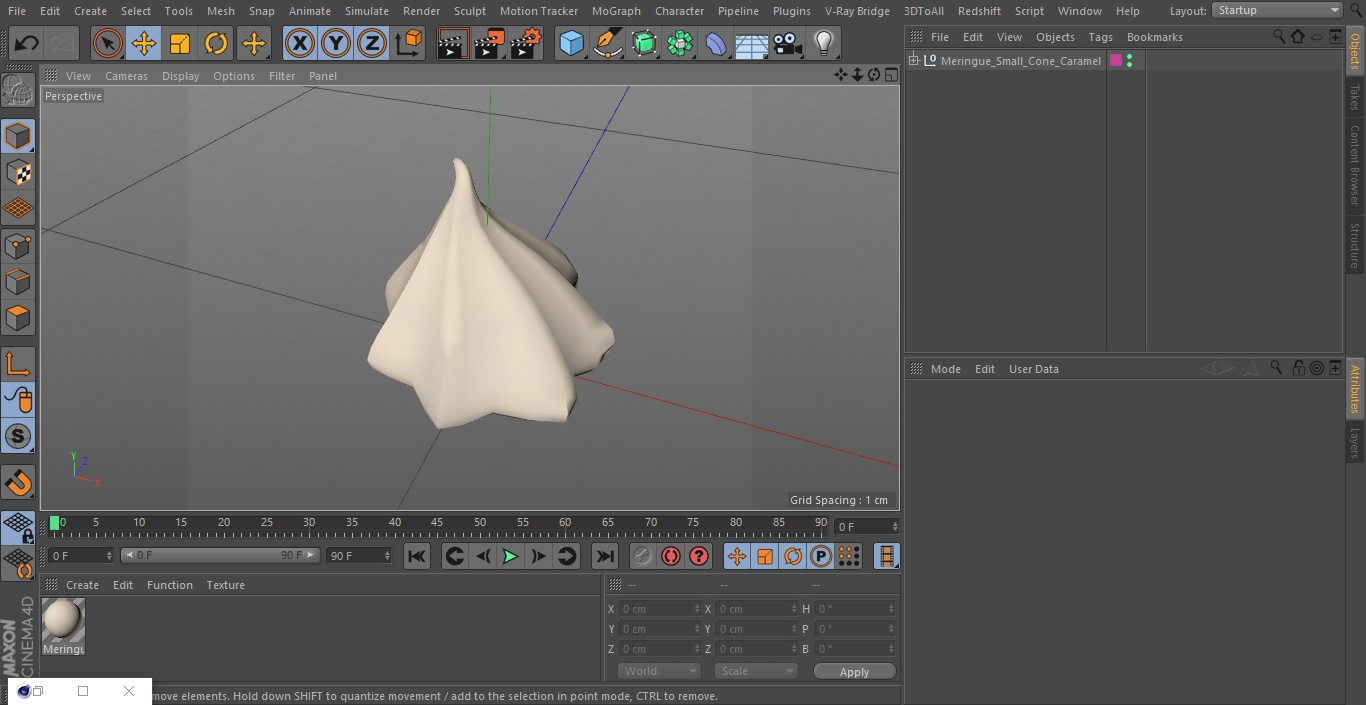The width and height of the screenshot is (1366, 705).
Task: Switch to Polygons mode
Action: point(18,318)
